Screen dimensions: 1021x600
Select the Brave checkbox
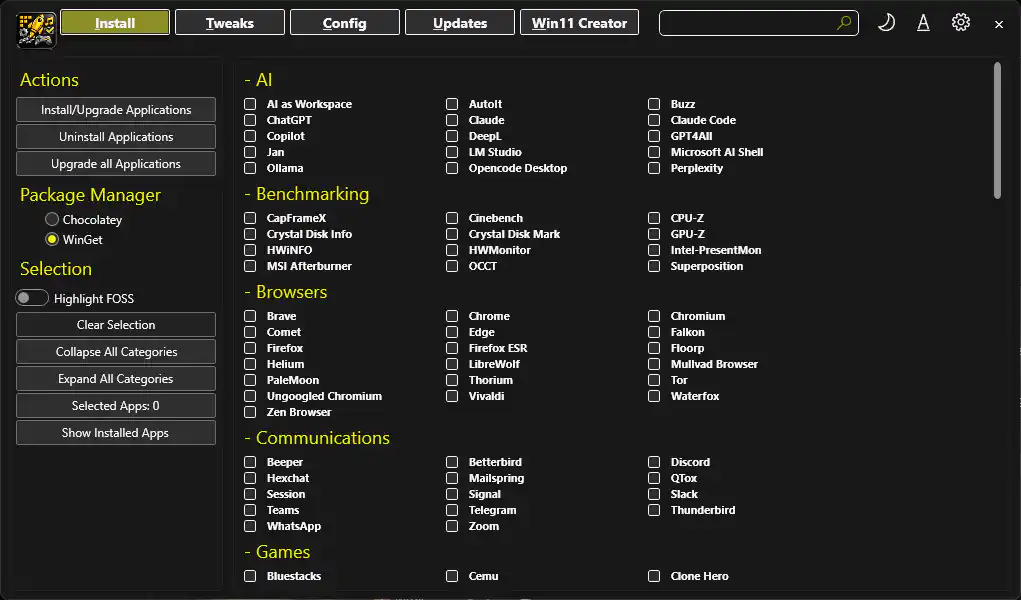(250, 316)
